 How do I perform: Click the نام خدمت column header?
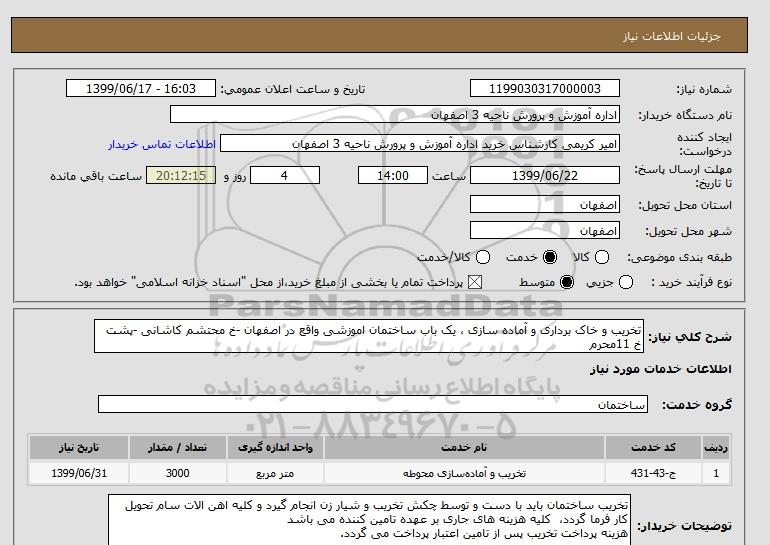pos(464,447)
